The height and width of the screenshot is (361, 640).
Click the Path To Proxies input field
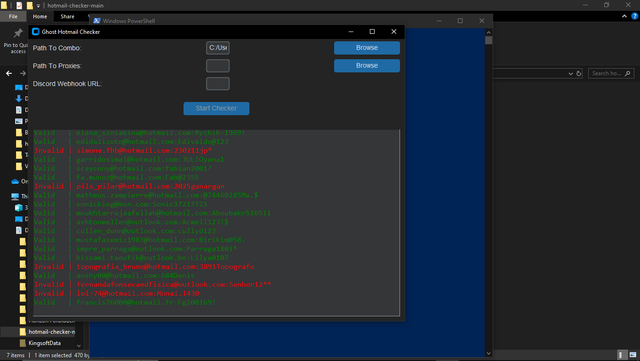point(218,66)
